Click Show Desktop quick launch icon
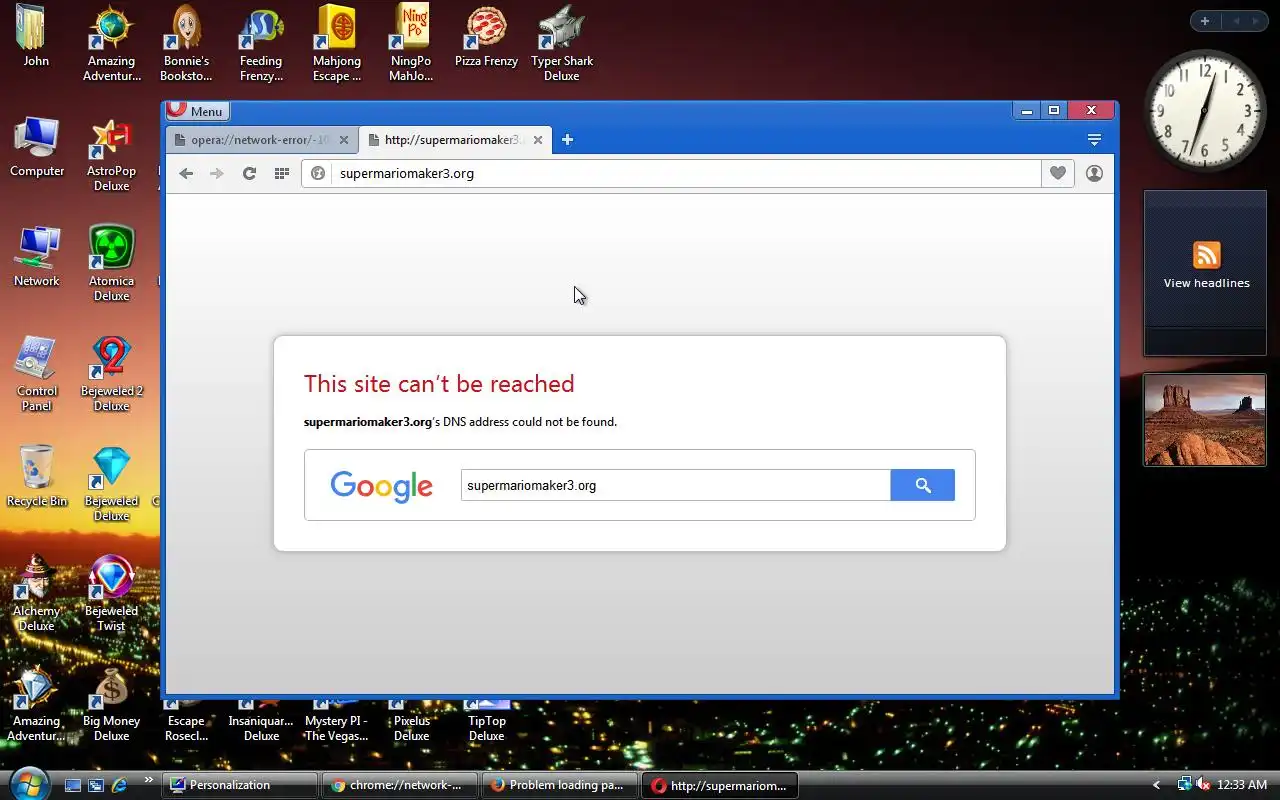Viewport: 1280px width, 800px height. (72, 785)
